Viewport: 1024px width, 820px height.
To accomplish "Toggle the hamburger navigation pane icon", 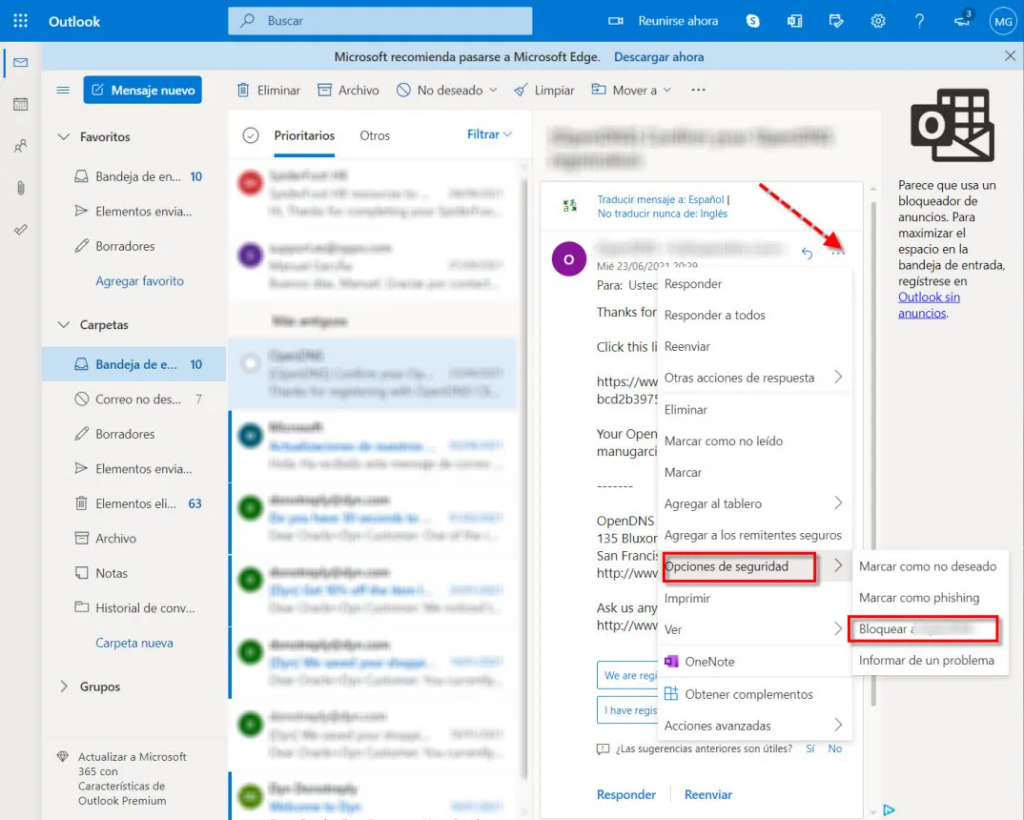I will point(63,90).
